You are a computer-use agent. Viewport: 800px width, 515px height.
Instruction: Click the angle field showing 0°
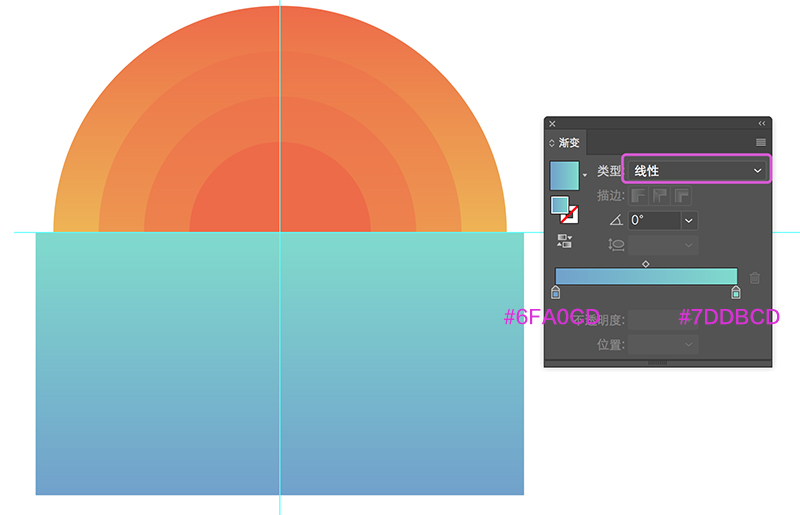tap(655, 220)
